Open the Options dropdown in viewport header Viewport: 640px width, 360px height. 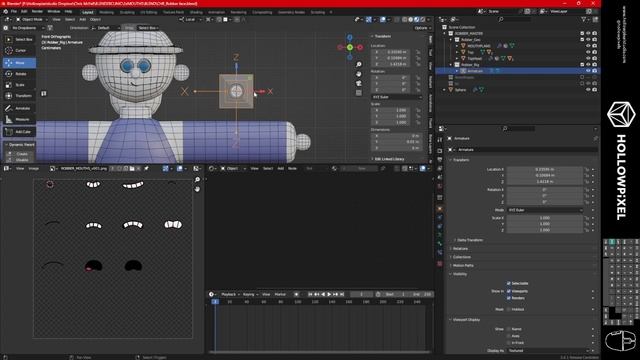422,28
